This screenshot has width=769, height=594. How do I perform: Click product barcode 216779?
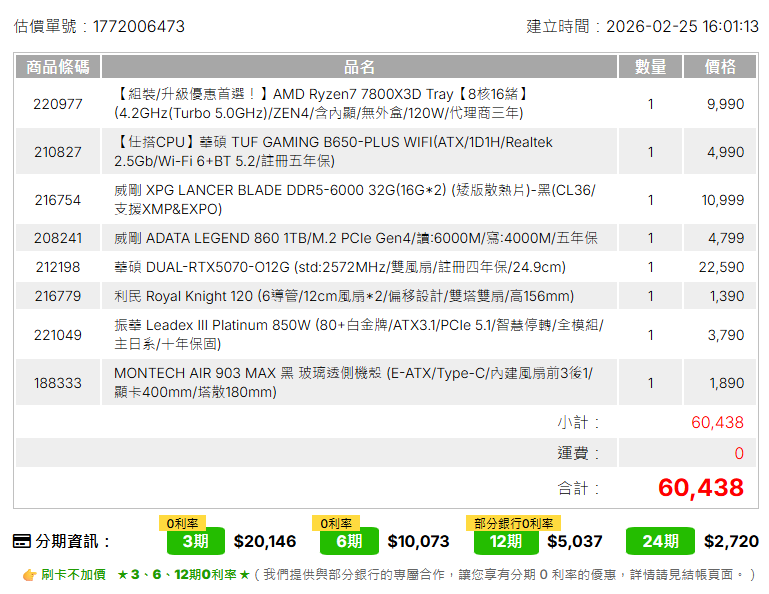(x=58, y=296)
